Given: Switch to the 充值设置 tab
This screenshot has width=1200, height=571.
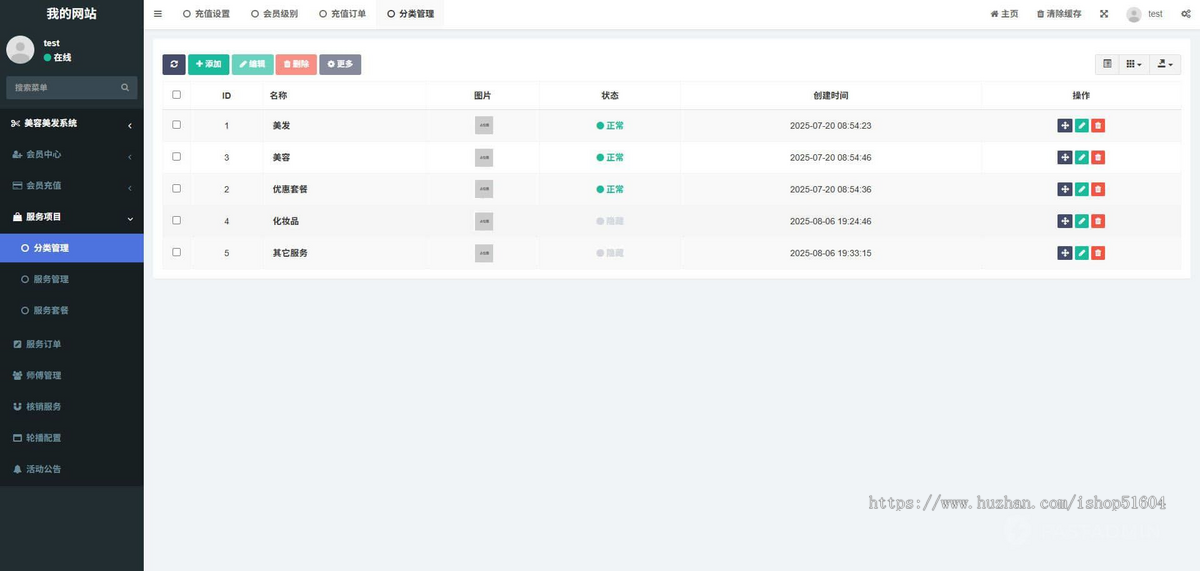Looking at the screenshot, I should (x=206, y=14).
